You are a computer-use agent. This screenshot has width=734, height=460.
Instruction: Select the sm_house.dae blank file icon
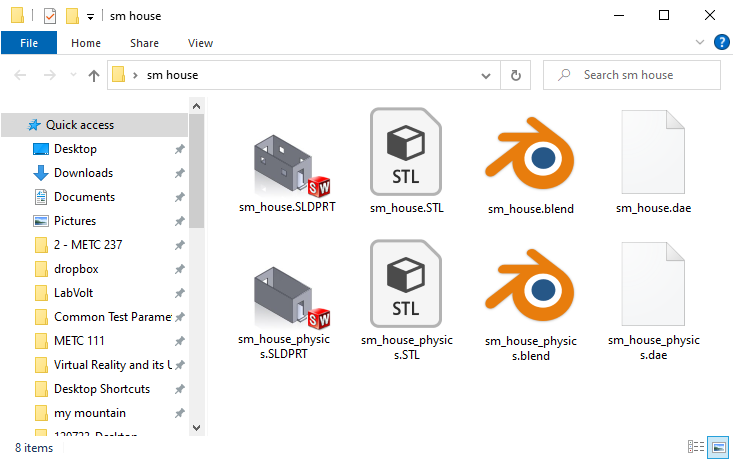tap(653, 152)
